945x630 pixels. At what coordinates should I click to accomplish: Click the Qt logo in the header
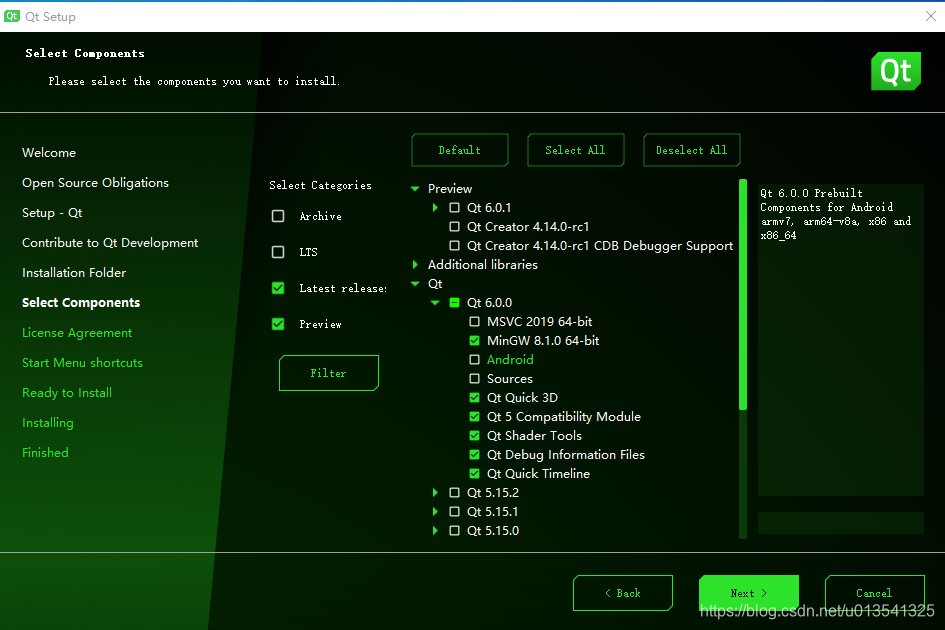(x=896, y=71)
